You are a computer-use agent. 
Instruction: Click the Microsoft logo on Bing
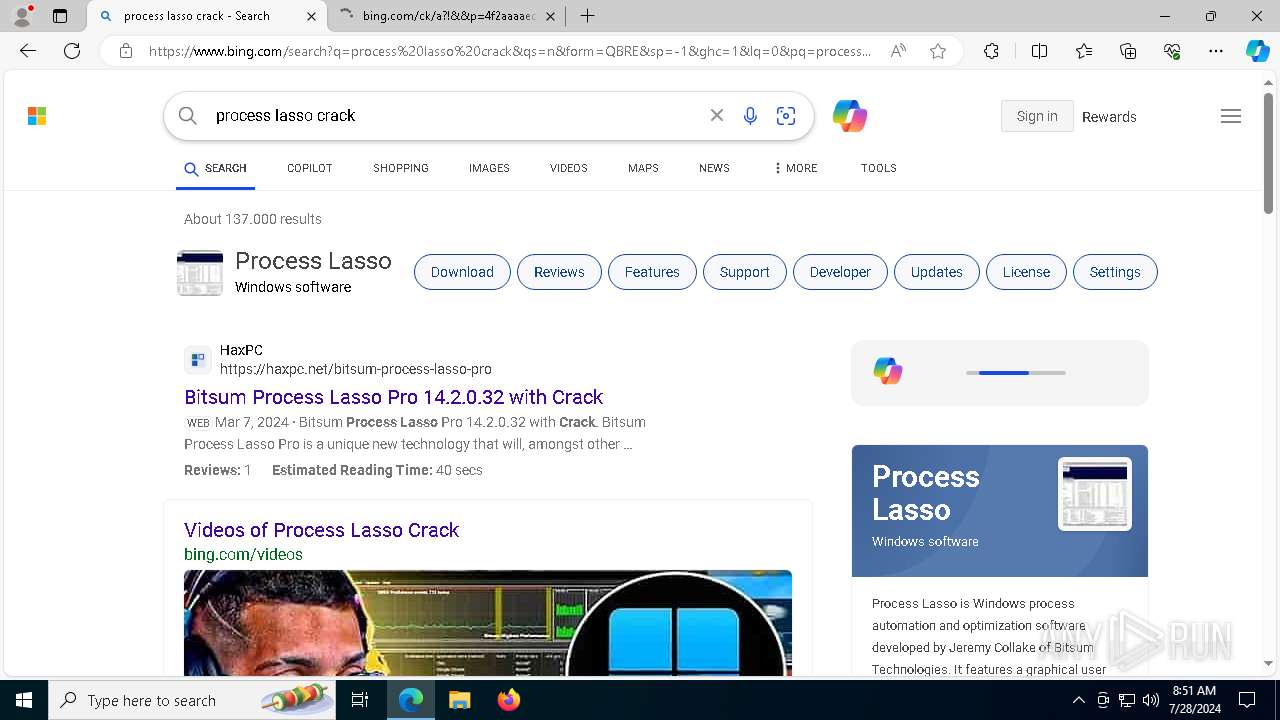(x=37, y=116)
